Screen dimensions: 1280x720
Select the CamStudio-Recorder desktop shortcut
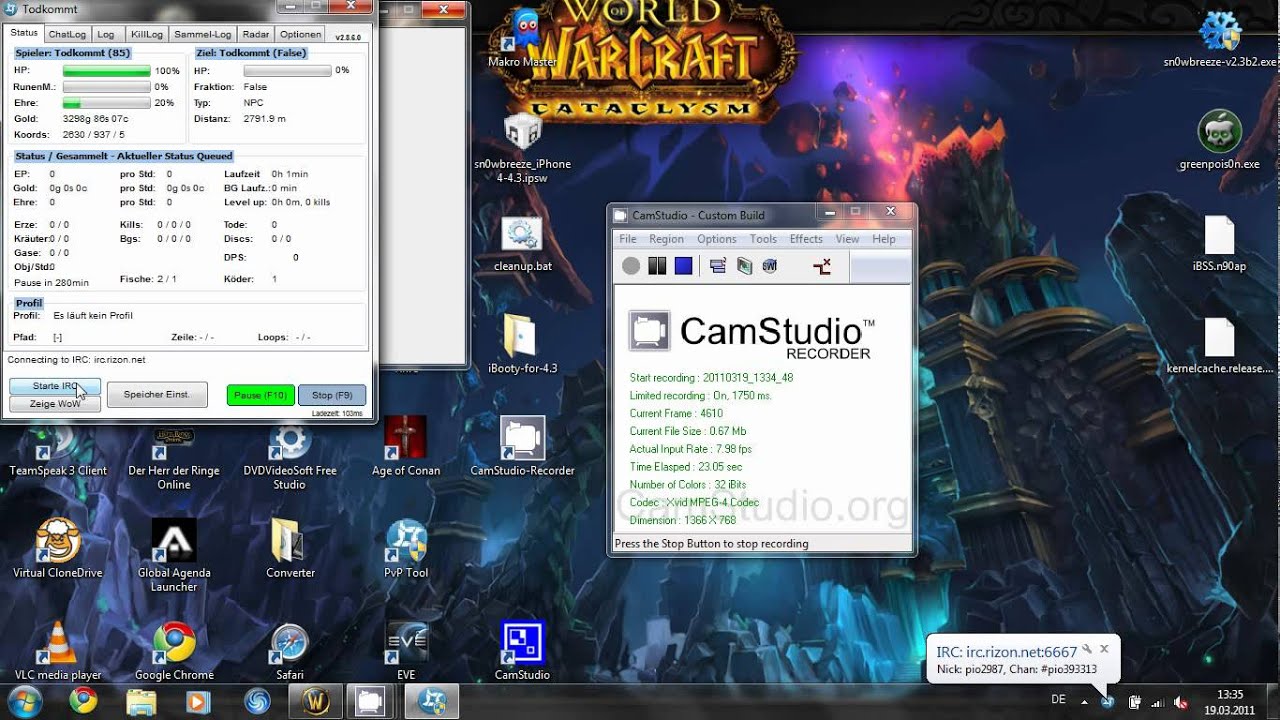click(x=522, y=448)
